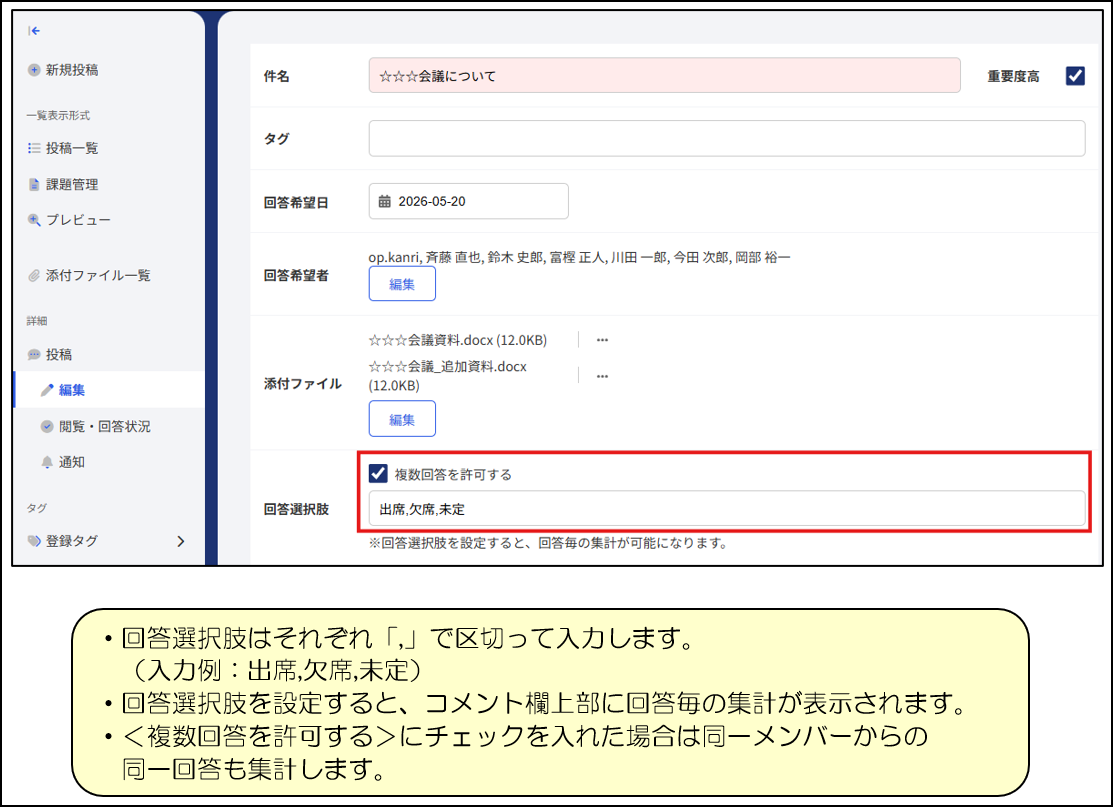The width and height of the screenshot is (1113, 807).
Task: Click the 件名 subject field
Action: coord(664,75)
